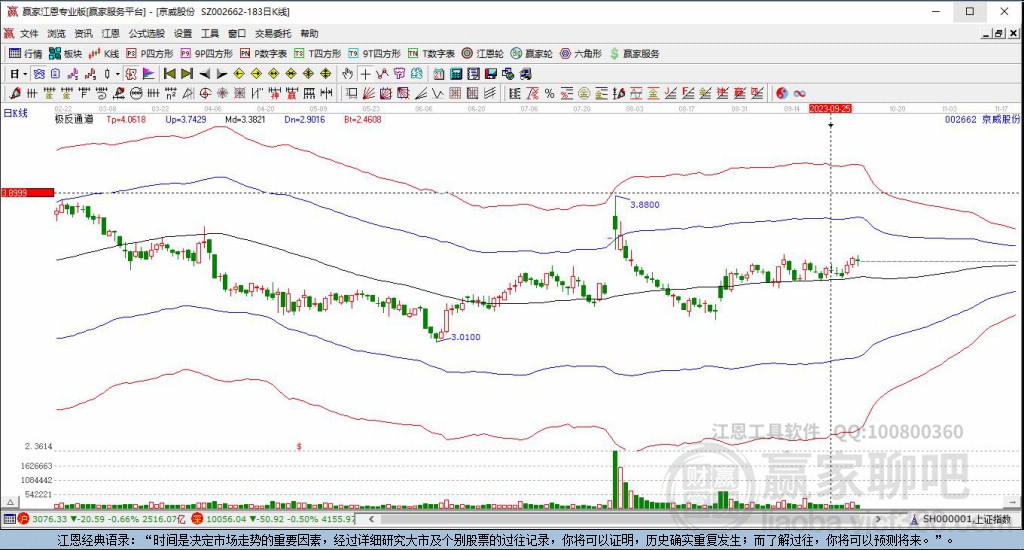
Task: Open the 赢家轮 wheel tool
Action: tap(532, 54)
